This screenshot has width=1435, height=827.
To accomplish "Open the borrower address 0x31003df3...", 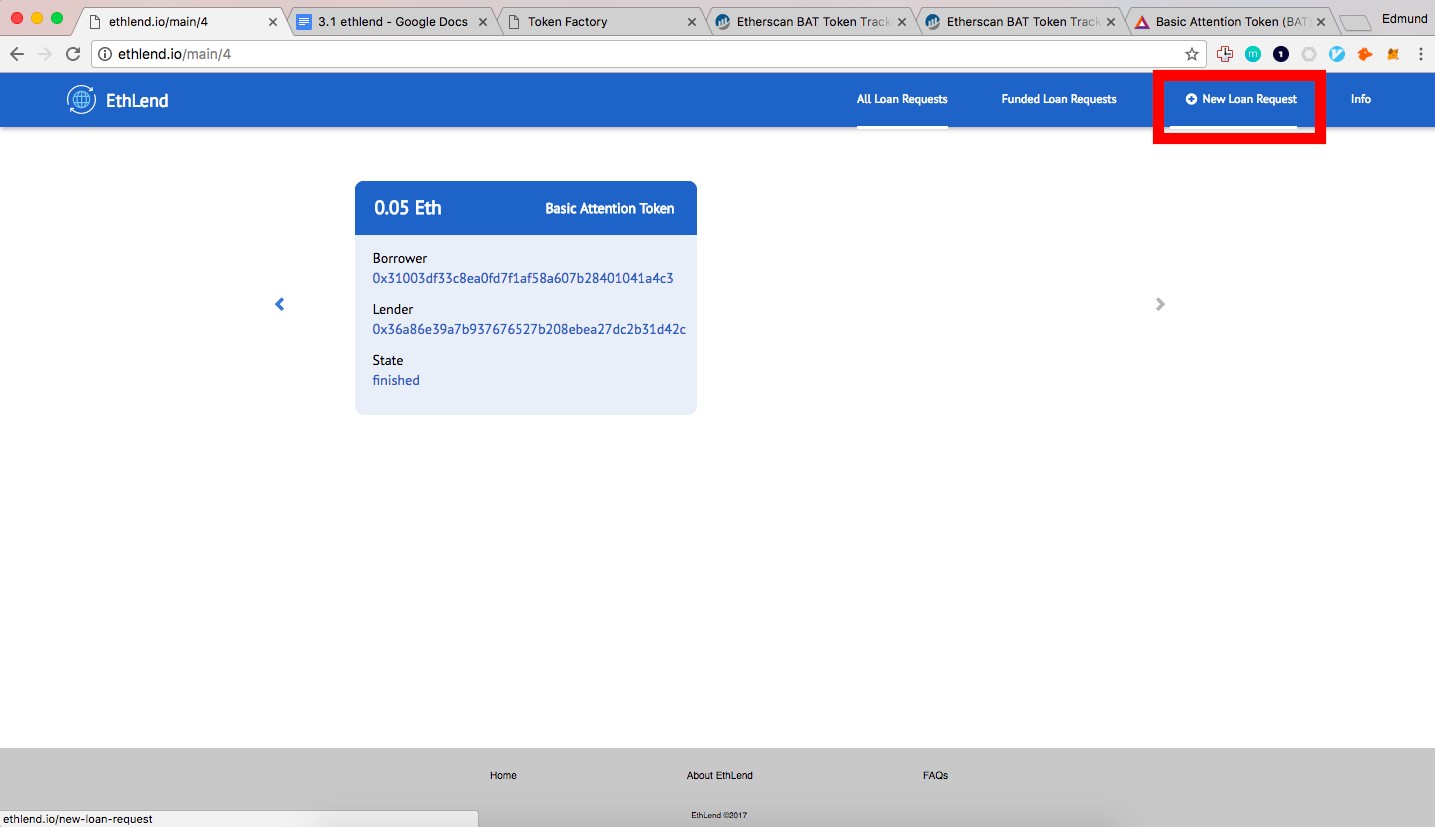I will [x=523, y=278].
